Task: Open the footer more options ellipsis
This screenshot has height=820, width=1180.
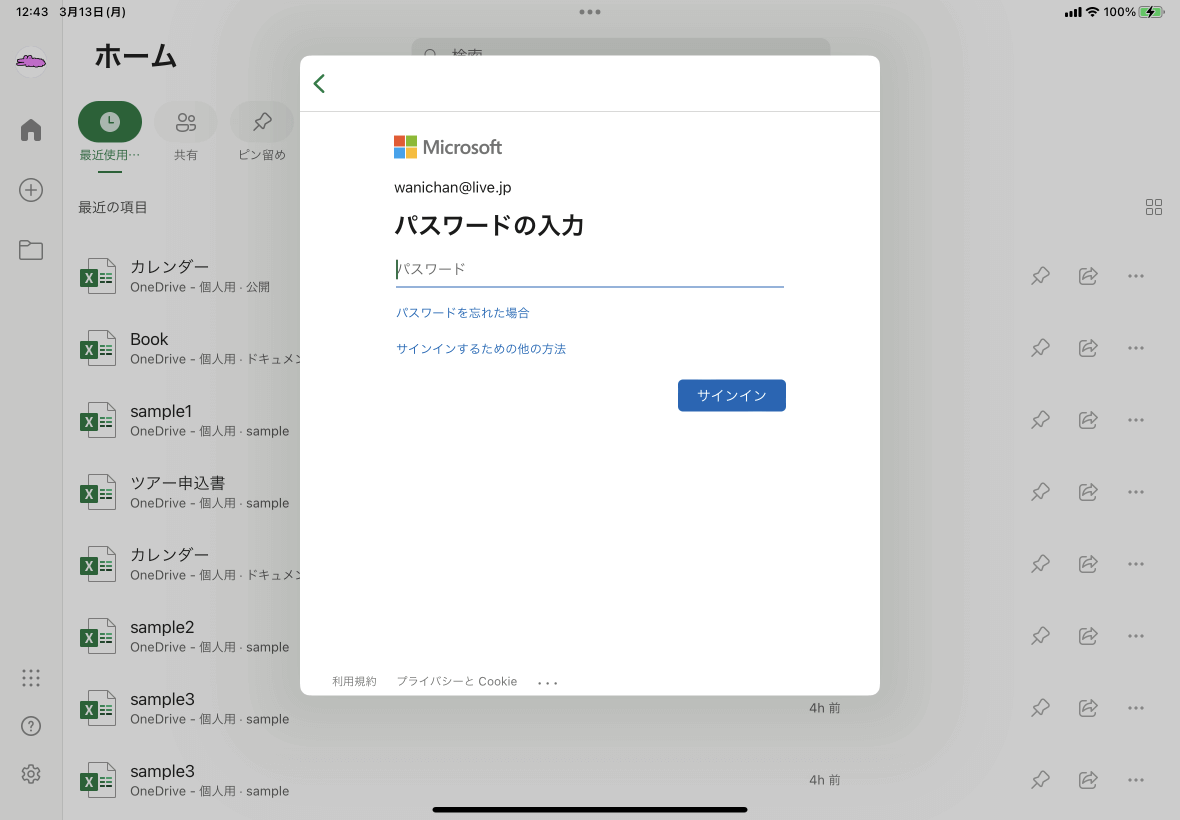Action: click(x=548, y=683)
